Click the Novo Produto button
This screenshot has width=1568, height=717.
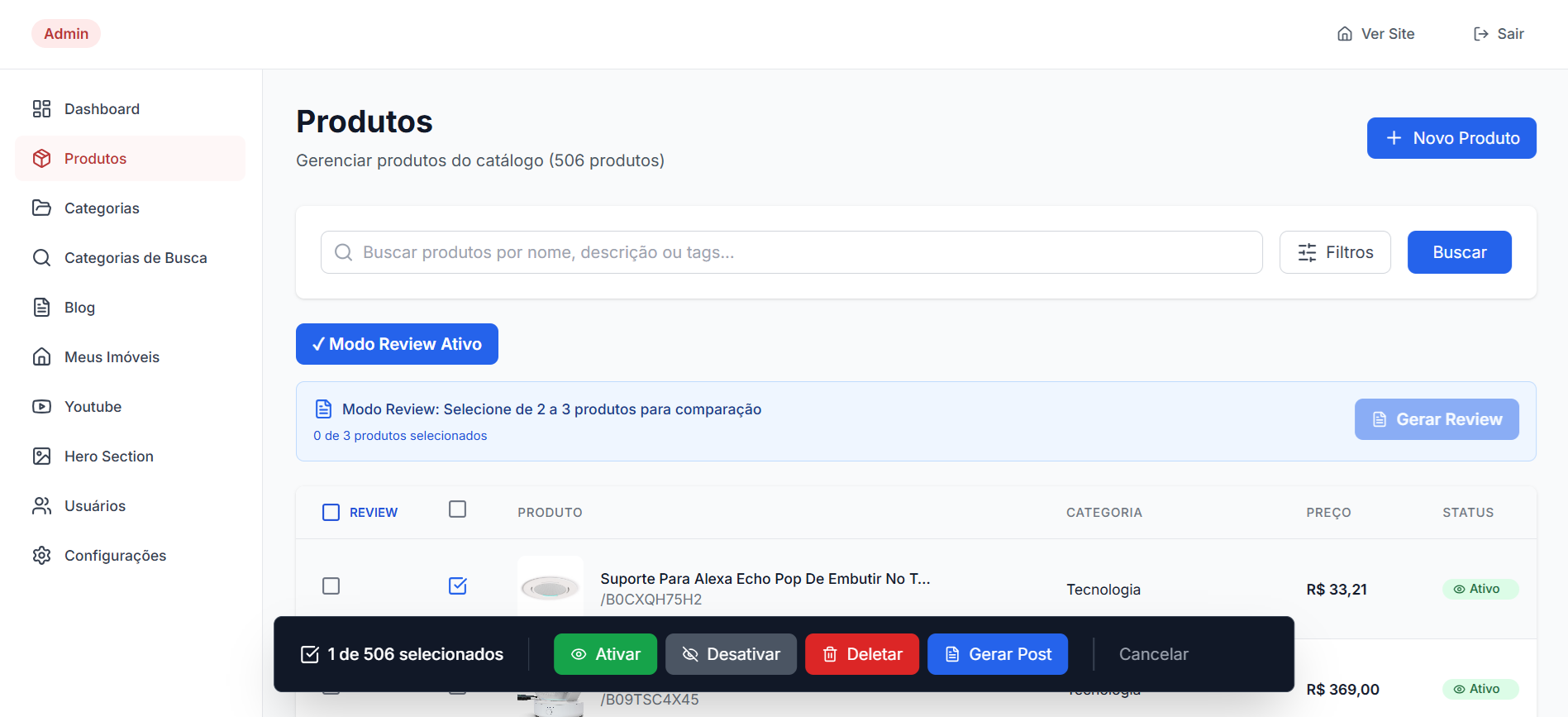tap(1451, 138)
